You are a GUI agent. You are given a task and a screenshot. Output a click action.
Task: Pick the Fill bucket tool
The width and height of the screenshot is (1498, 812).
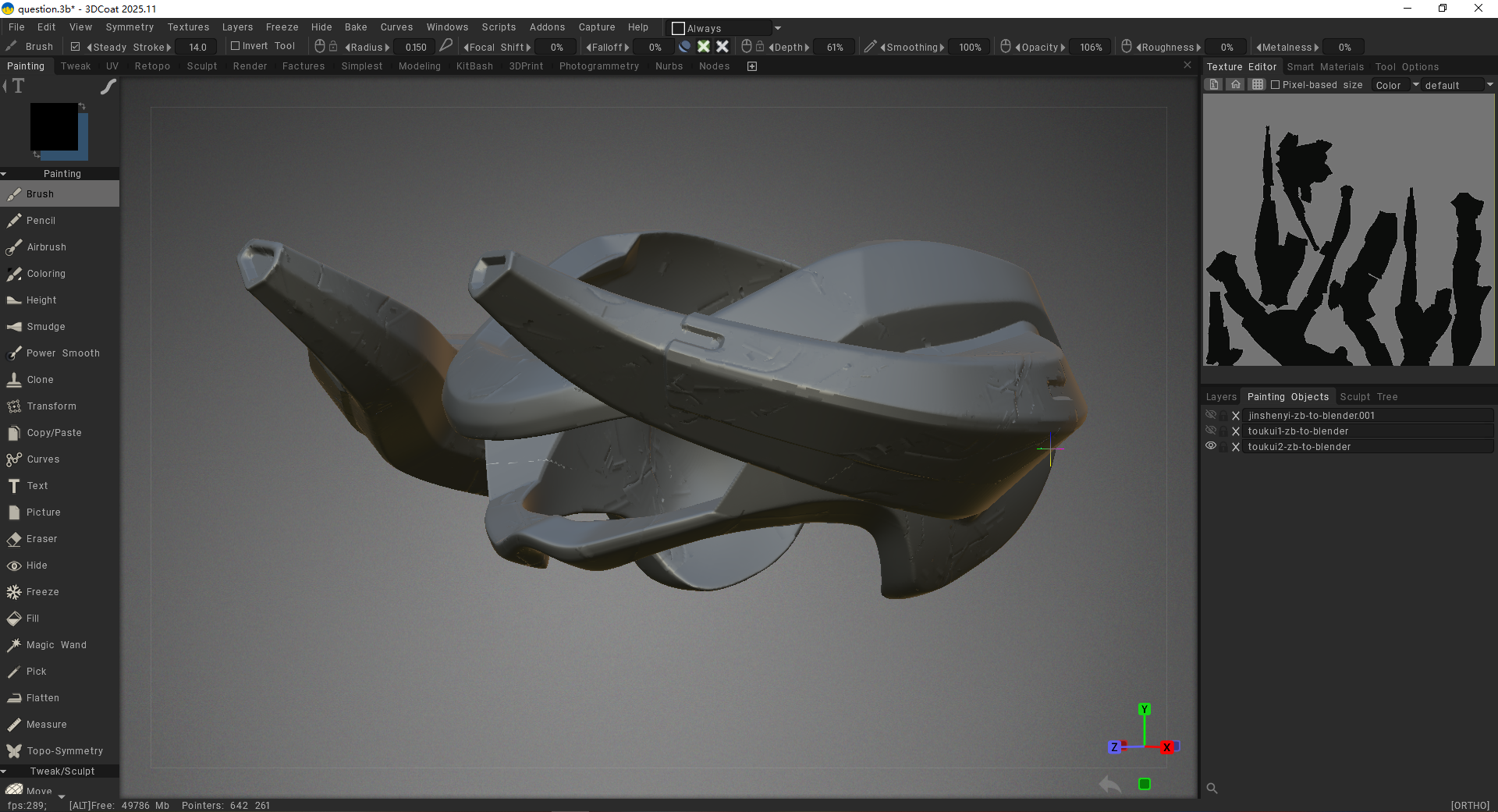[32, 619]
